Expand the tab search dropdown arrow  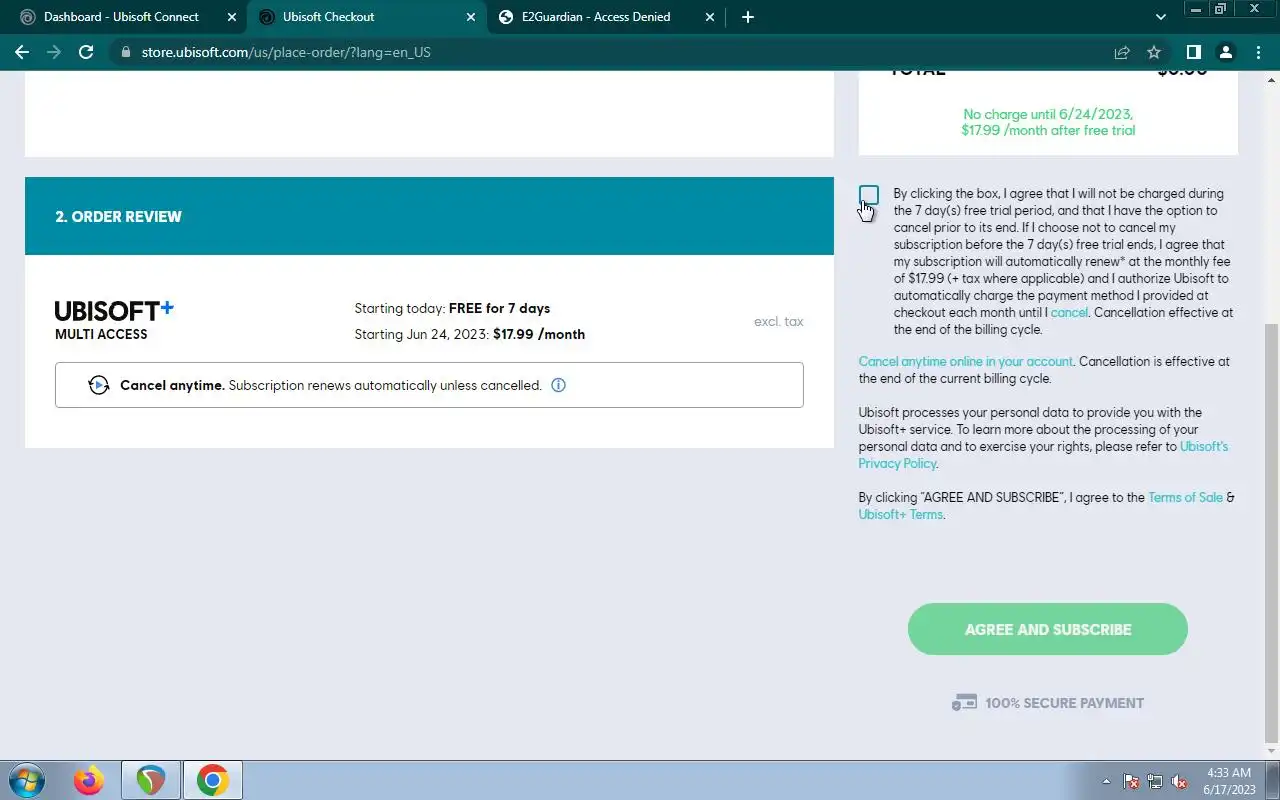(1160, 17)
